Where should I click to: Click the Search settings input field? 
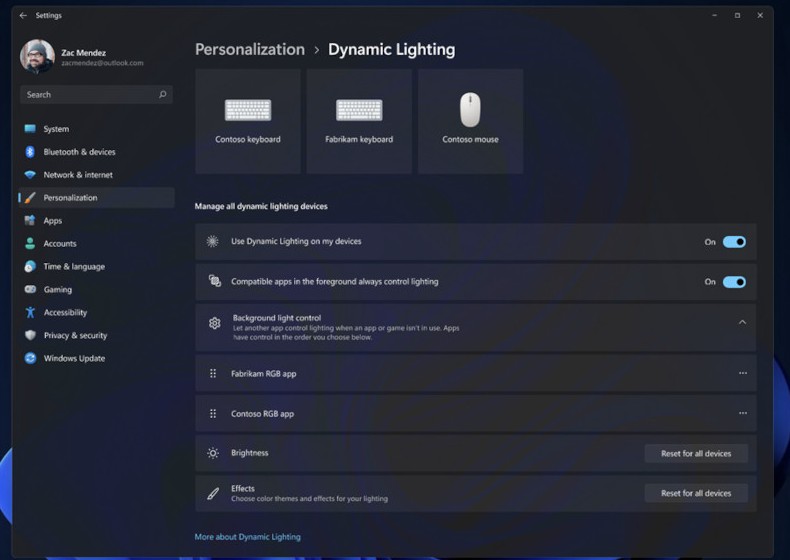(96, 94)
